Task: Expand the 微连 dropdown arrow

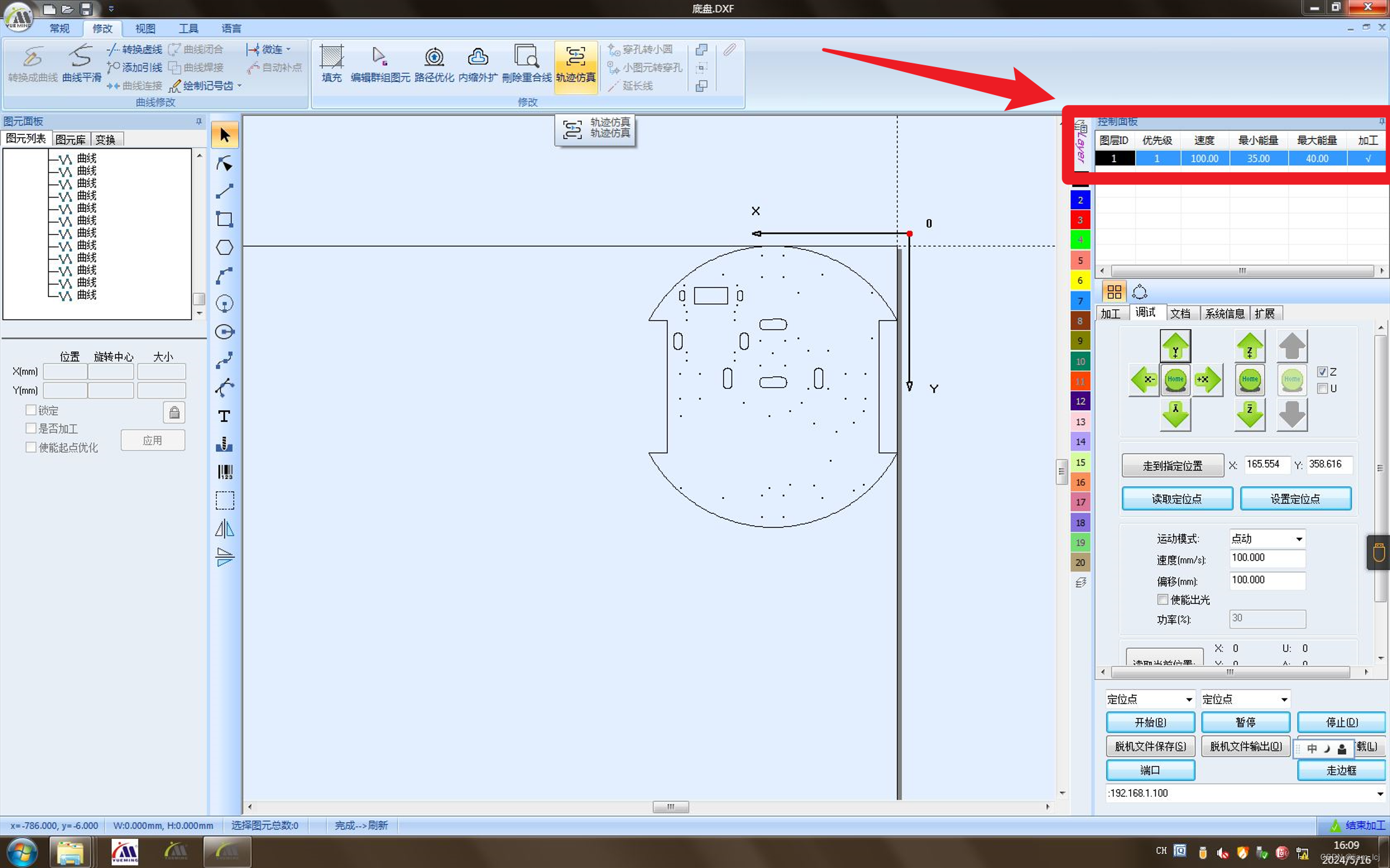Action: point(288,49)
